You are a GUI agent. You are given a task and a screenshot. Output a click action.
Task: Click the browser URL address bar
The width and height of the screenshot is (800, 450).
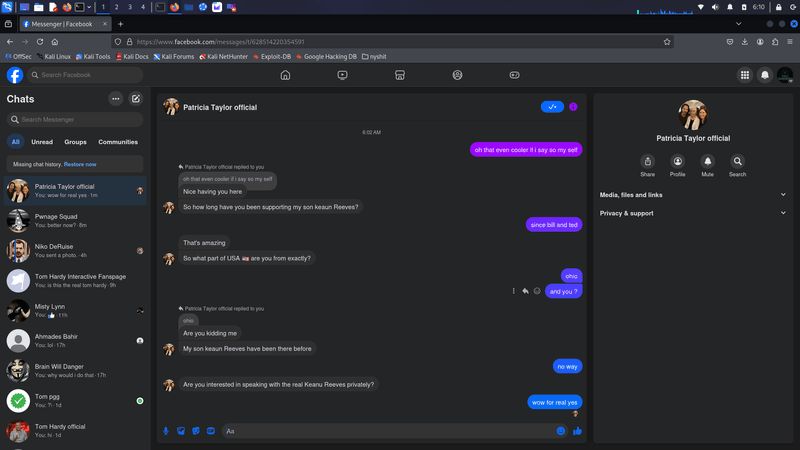pos(393,42)
